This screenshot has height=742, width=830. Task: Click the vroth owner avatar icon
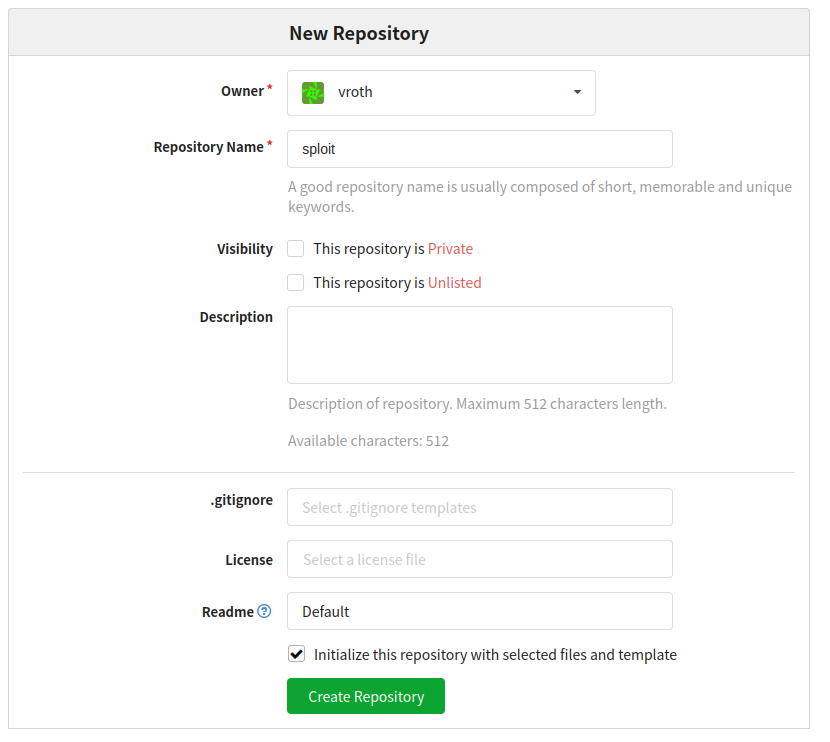(x=313, y=93)
